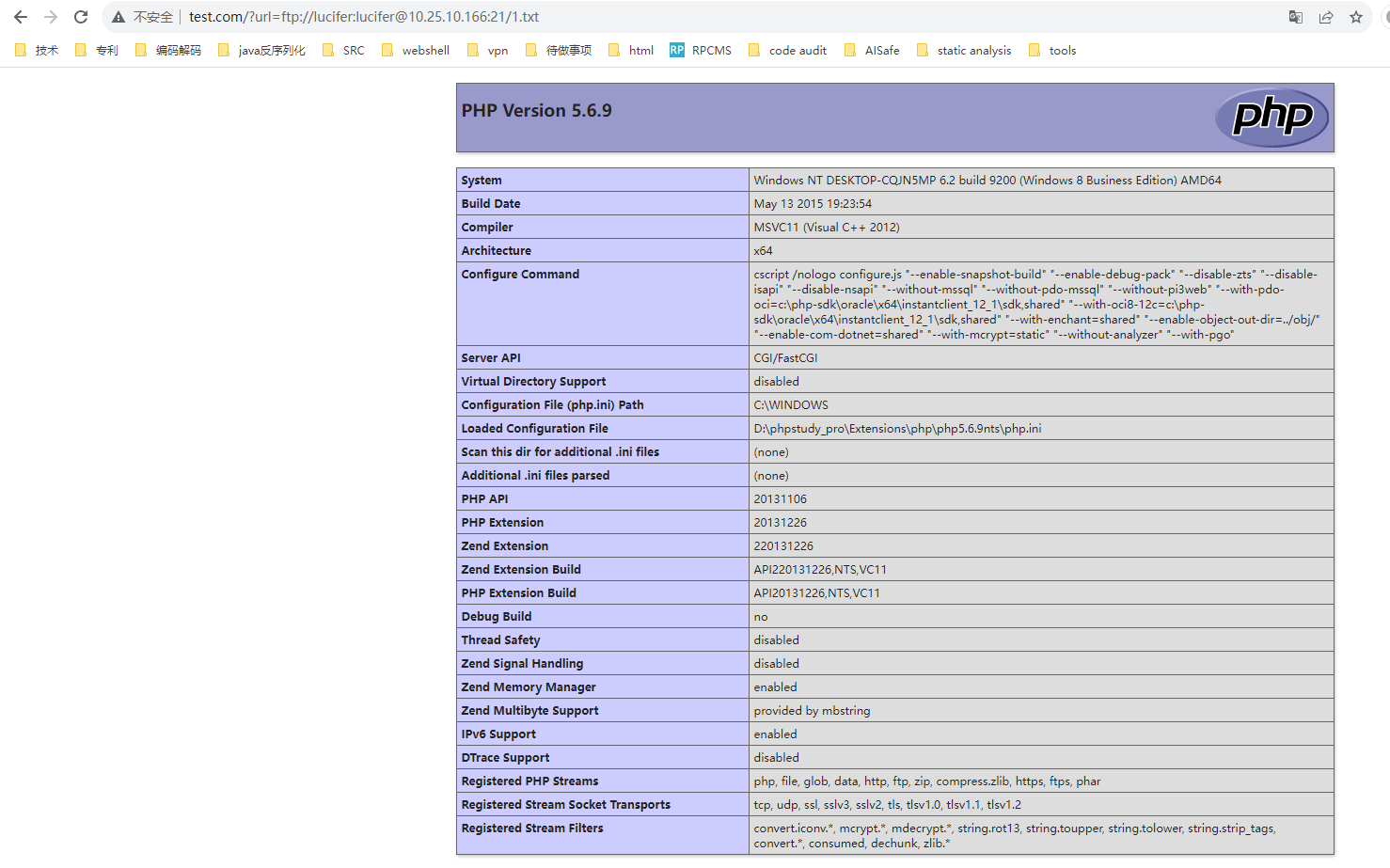
Task: Click the Architecture label
Action: tap(497, 251)
